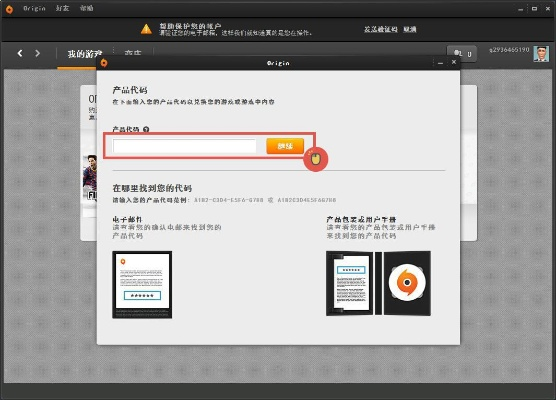Viewport: 556px width, 400px height.
Task: Click the 电子邮件 heading text
Action: click(x=127, y=220)
